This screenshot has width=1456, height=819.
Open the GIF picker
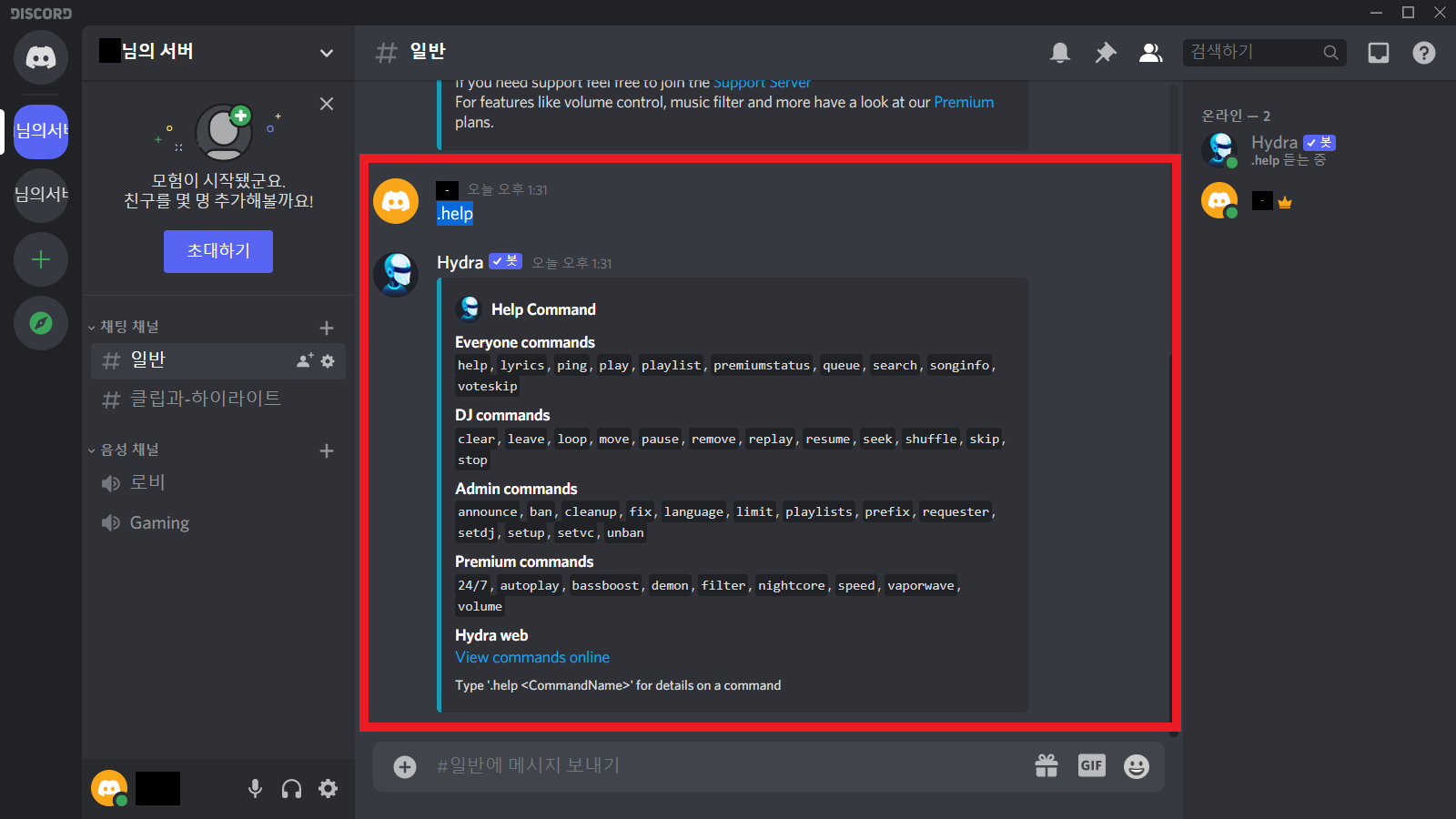(x=1091, y=766)
